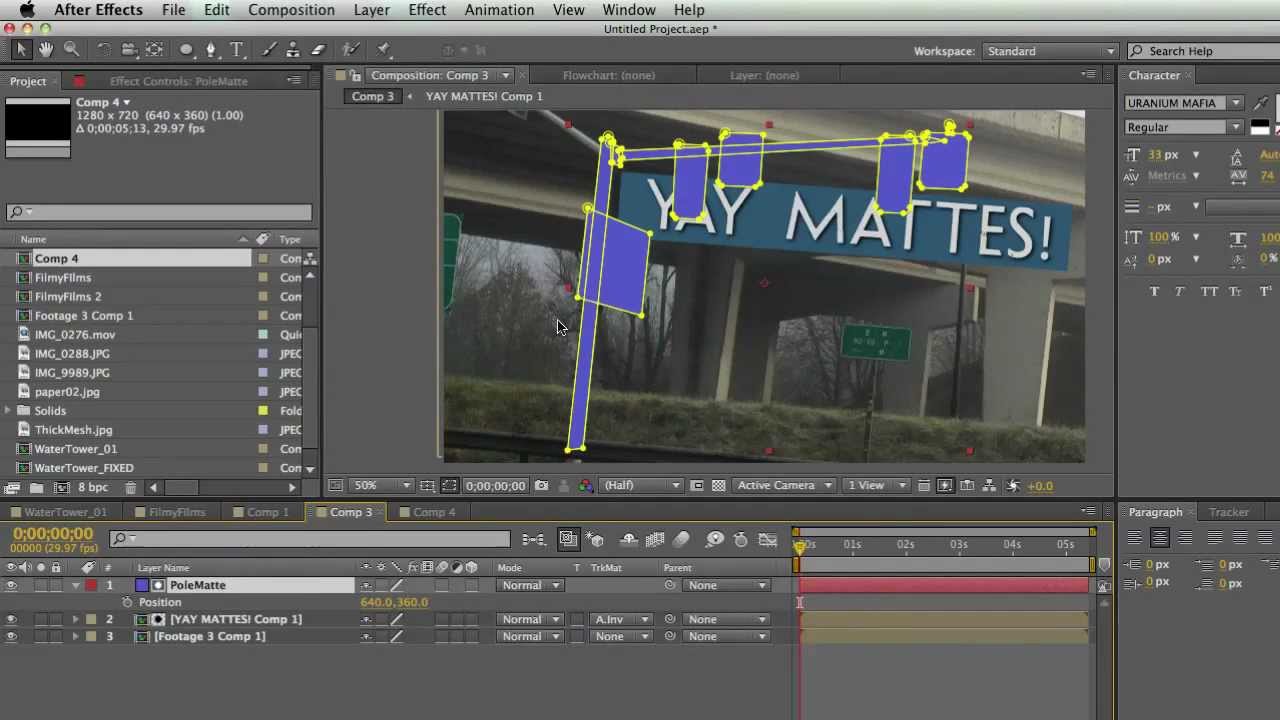The image size is (1280, 720).
Task: Click the current time 0;00;00;00 in viewer
Action: pos(495,486)
